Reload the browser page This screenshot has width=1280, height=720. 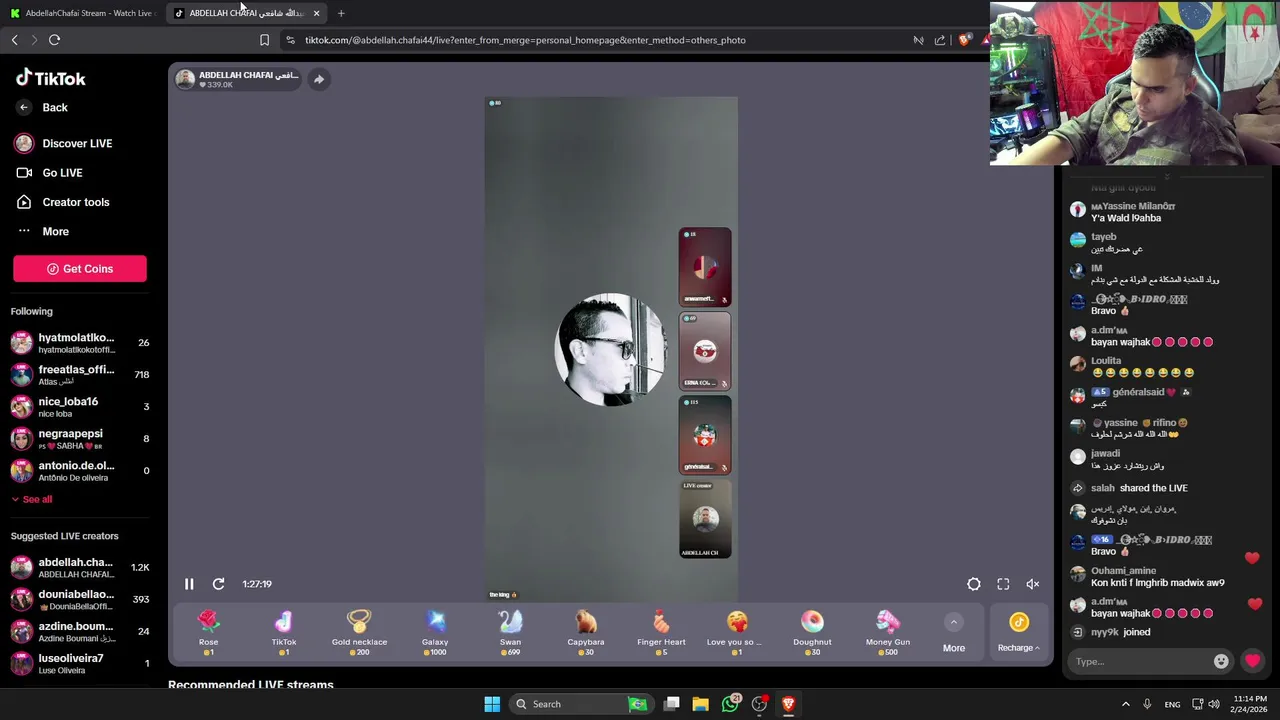pyautogui.click(x=54, y=40)
